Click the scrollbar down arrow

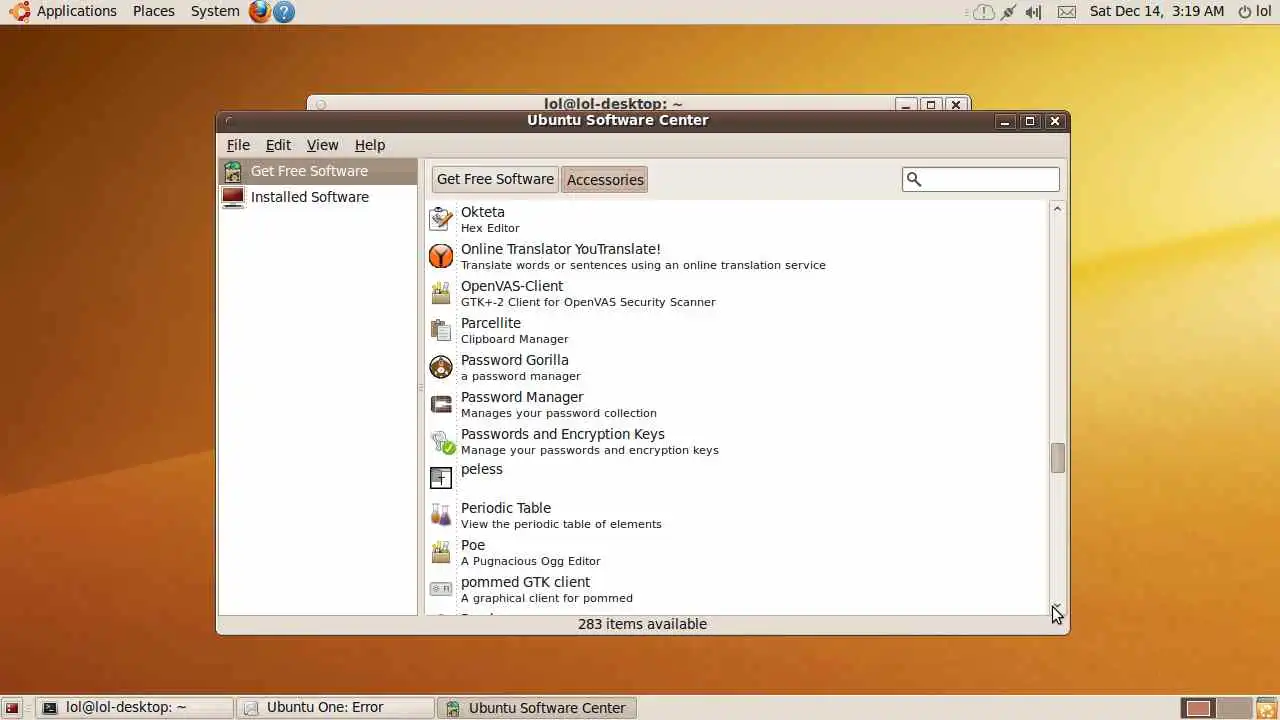pyautogui.click(x=1057, y=608)
